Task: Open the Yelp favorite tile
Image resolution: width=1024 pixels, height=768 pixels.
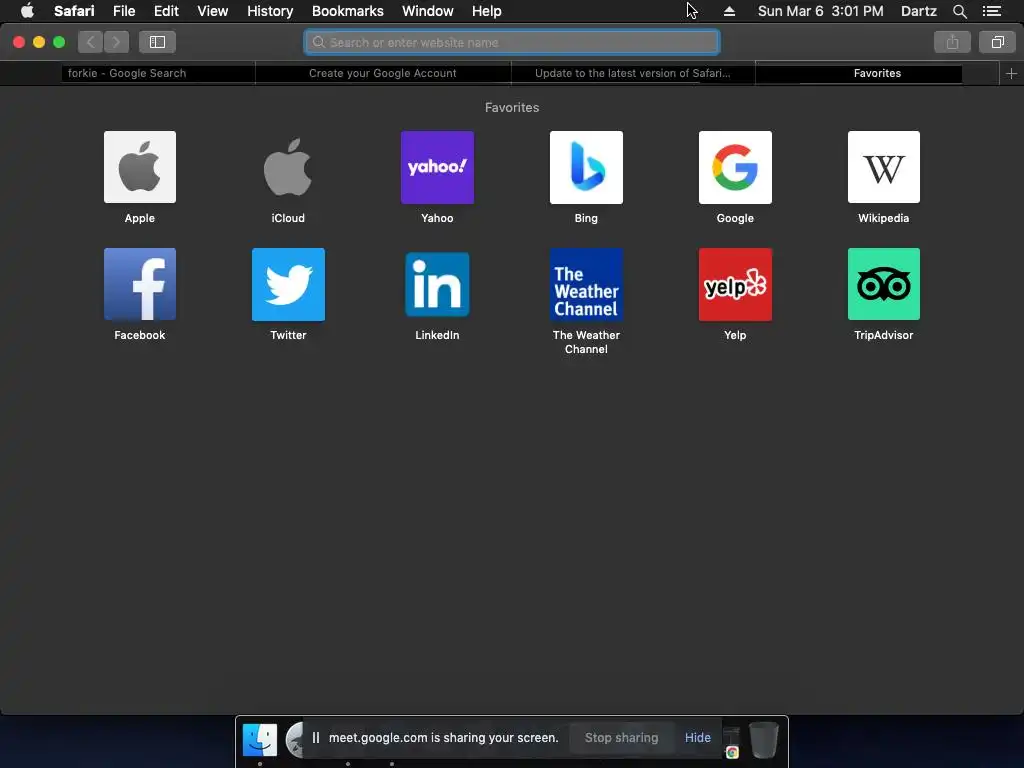Action: tap(735, 284)
